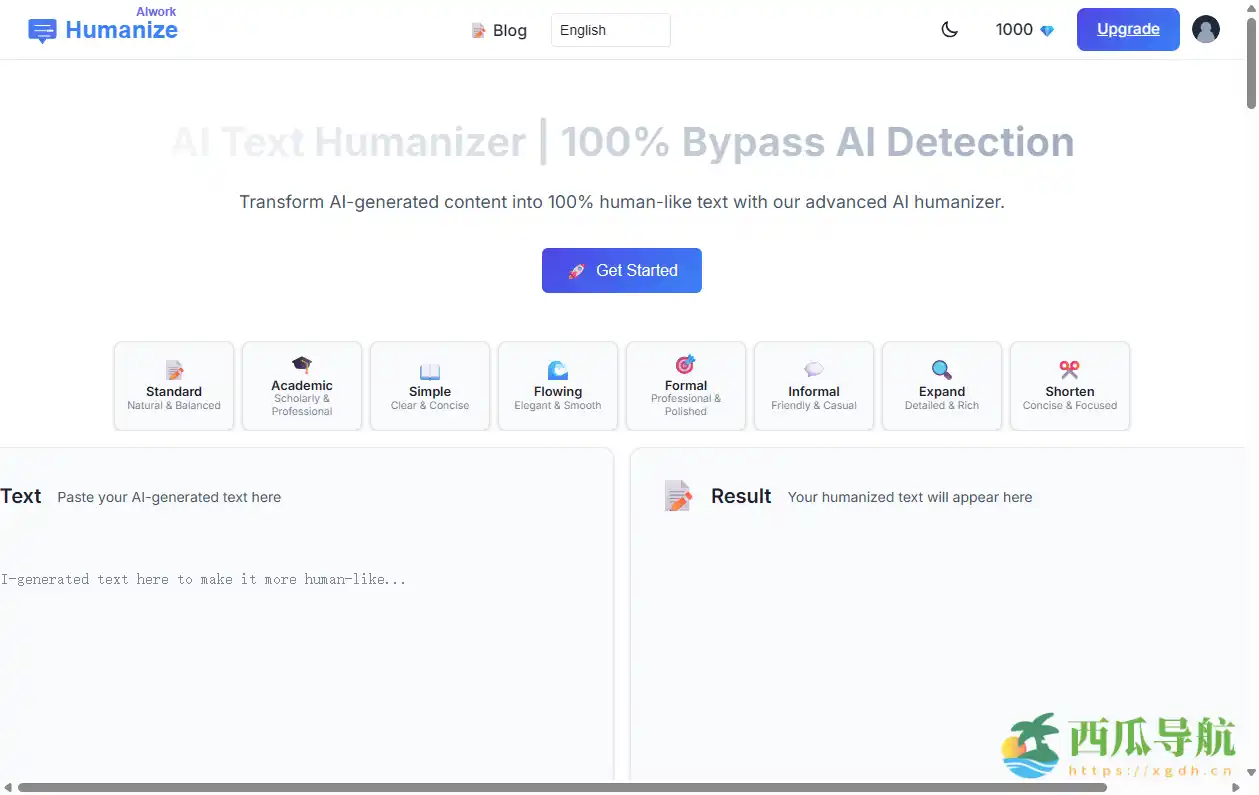Toggle dark mode with the moon icon
1259x795 pixels.
[948, 29]
